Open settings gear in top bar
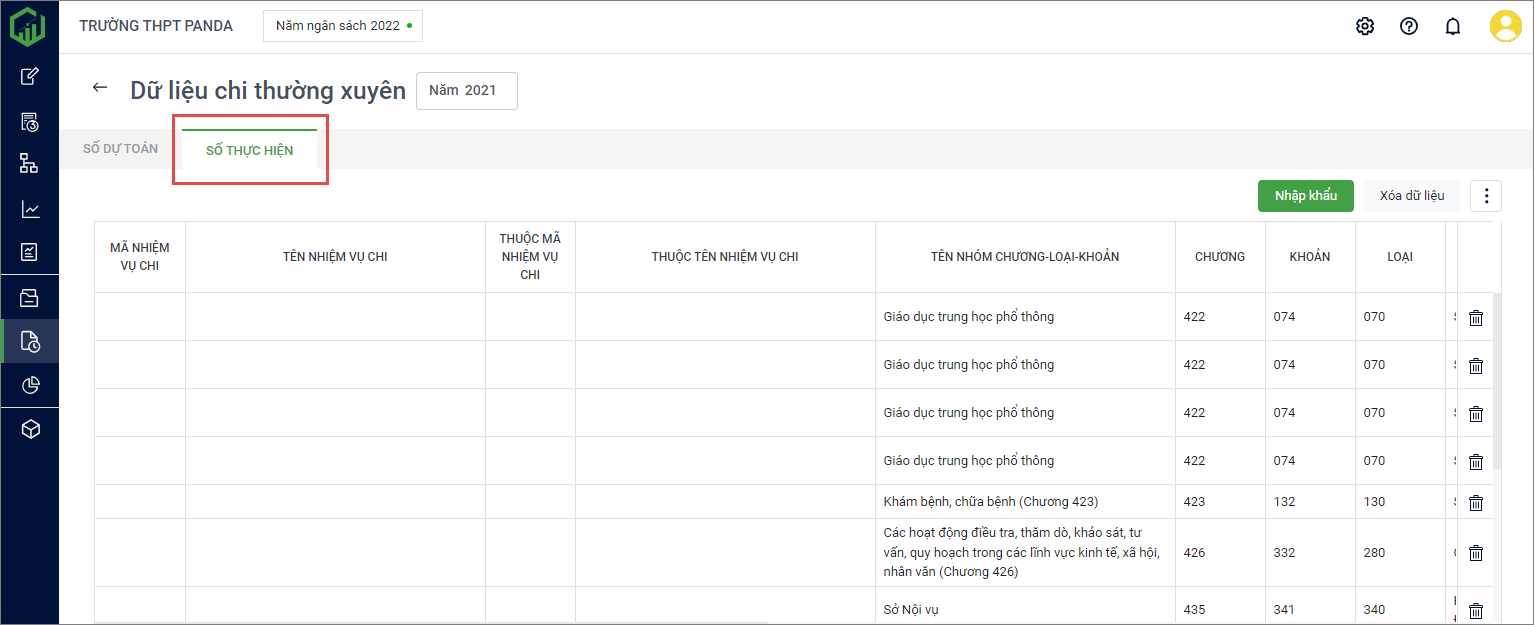The width and height of the screenshot is (1534, 625). click(x=1364, y=26)
